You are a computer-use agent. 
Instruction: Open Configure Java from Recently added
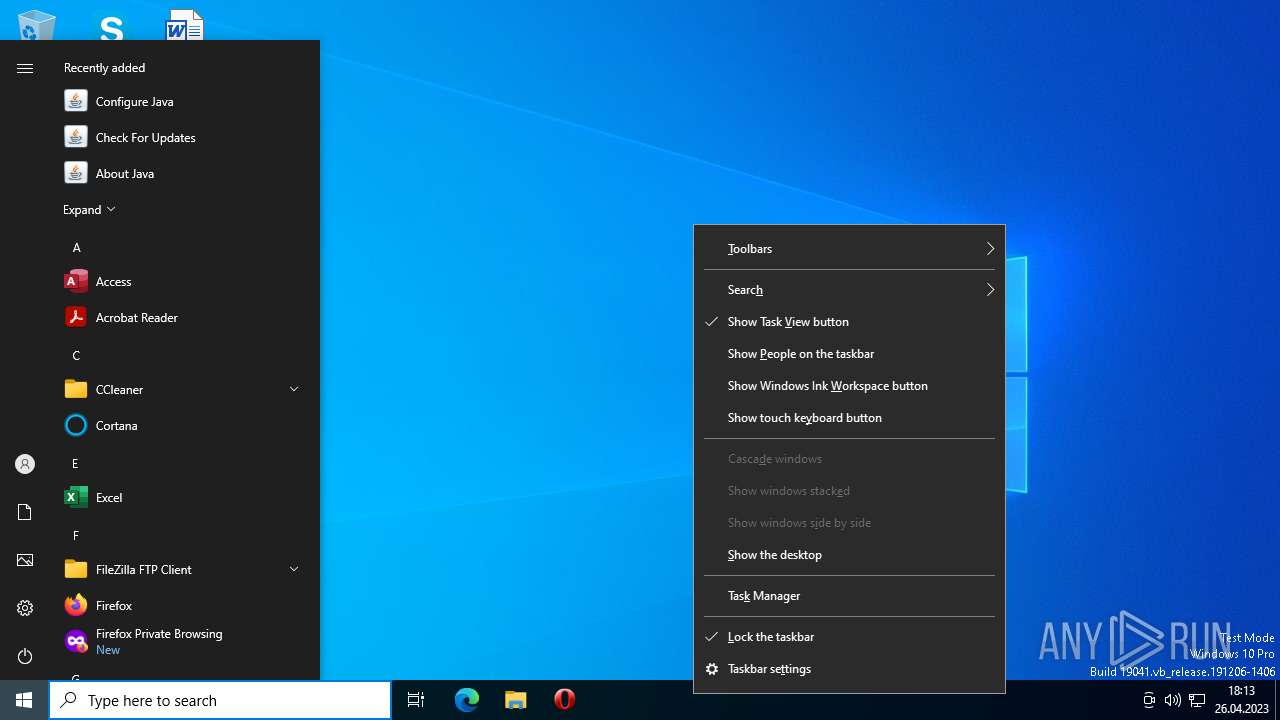pos(182,101)
